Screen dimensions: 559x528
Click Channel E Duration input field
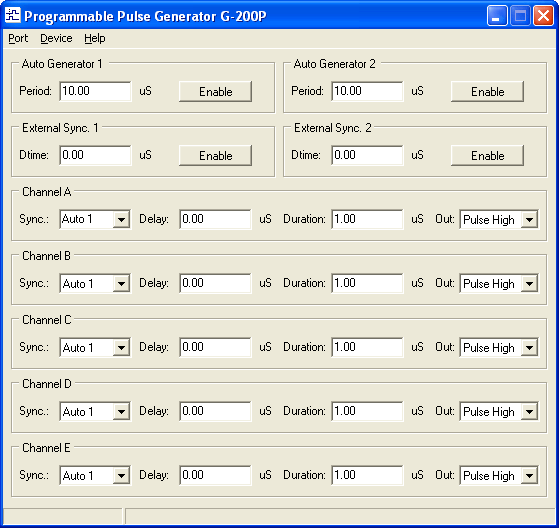(x=367, y=475)
